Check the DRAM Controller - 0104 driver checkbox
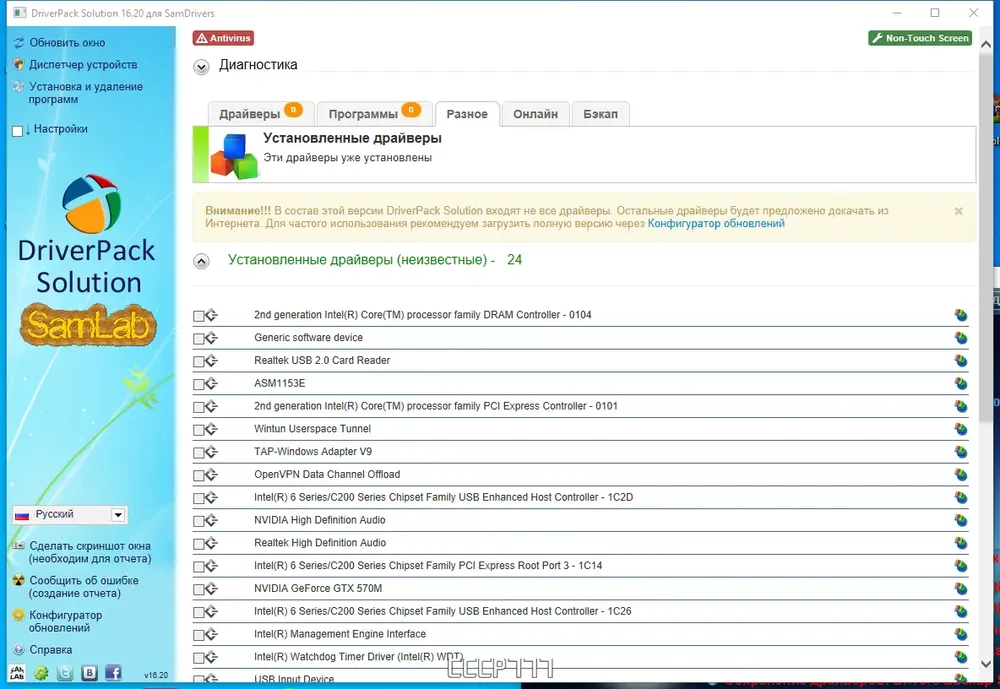This screenshot has width=1000, height=689. 198,316
